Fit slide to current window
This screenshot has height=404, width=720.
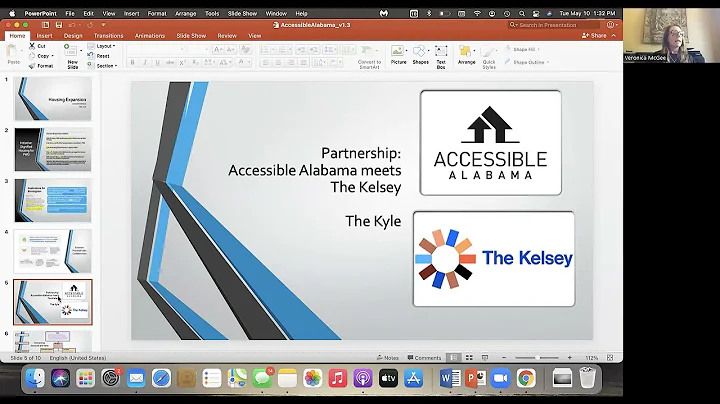pyautogui.click(x=610, y=358)
